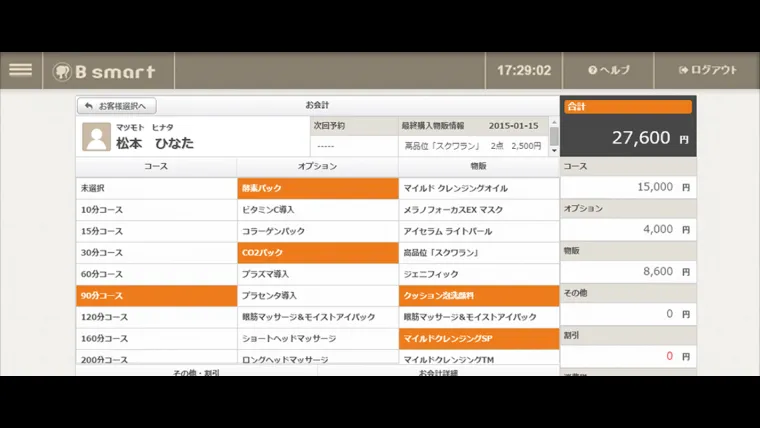Select 160分コース
Image resolution: width=760 pixels, height=428 pixels.
(157, 338)
